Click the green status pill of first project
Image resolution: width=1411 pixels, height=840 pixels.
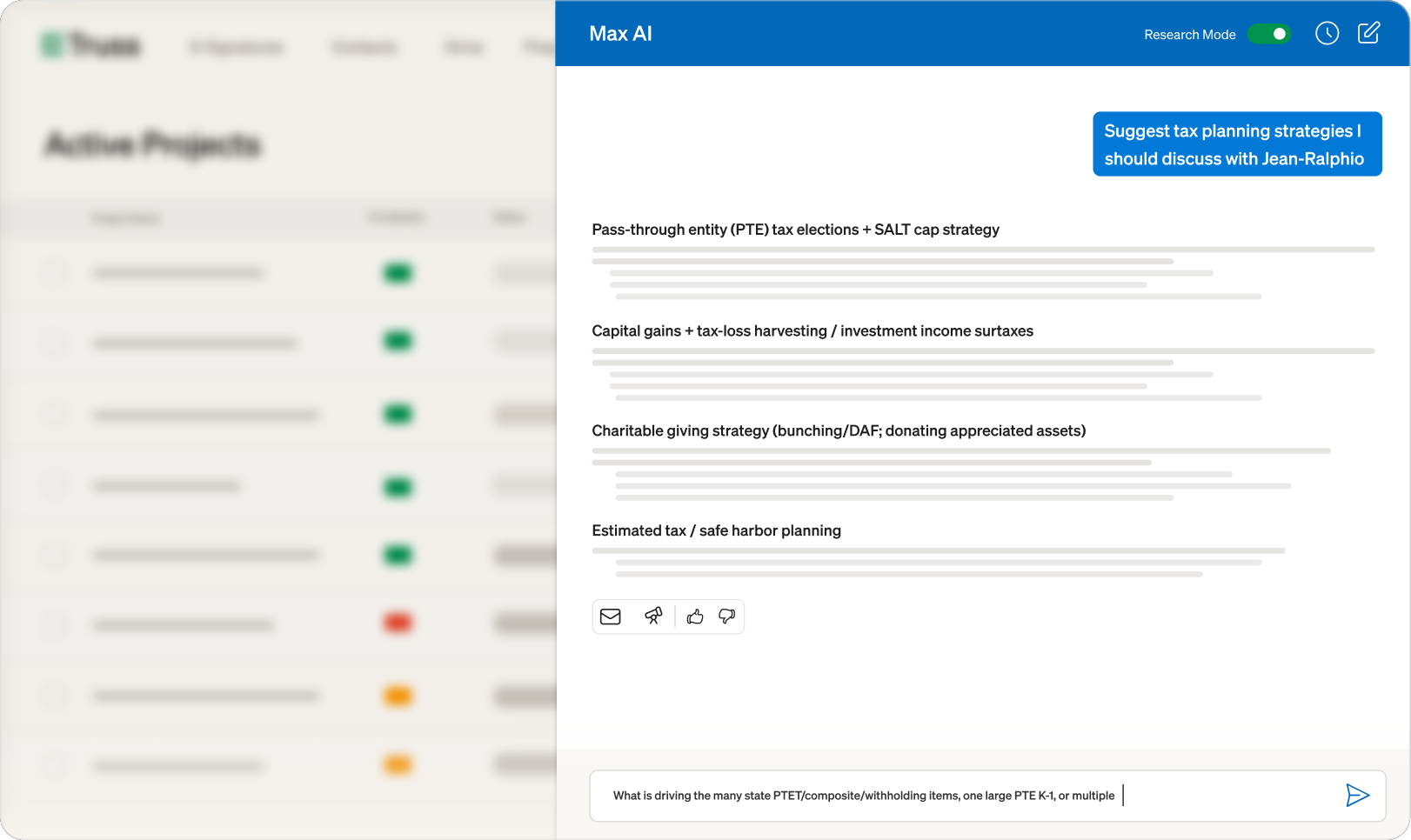[398, 273]
